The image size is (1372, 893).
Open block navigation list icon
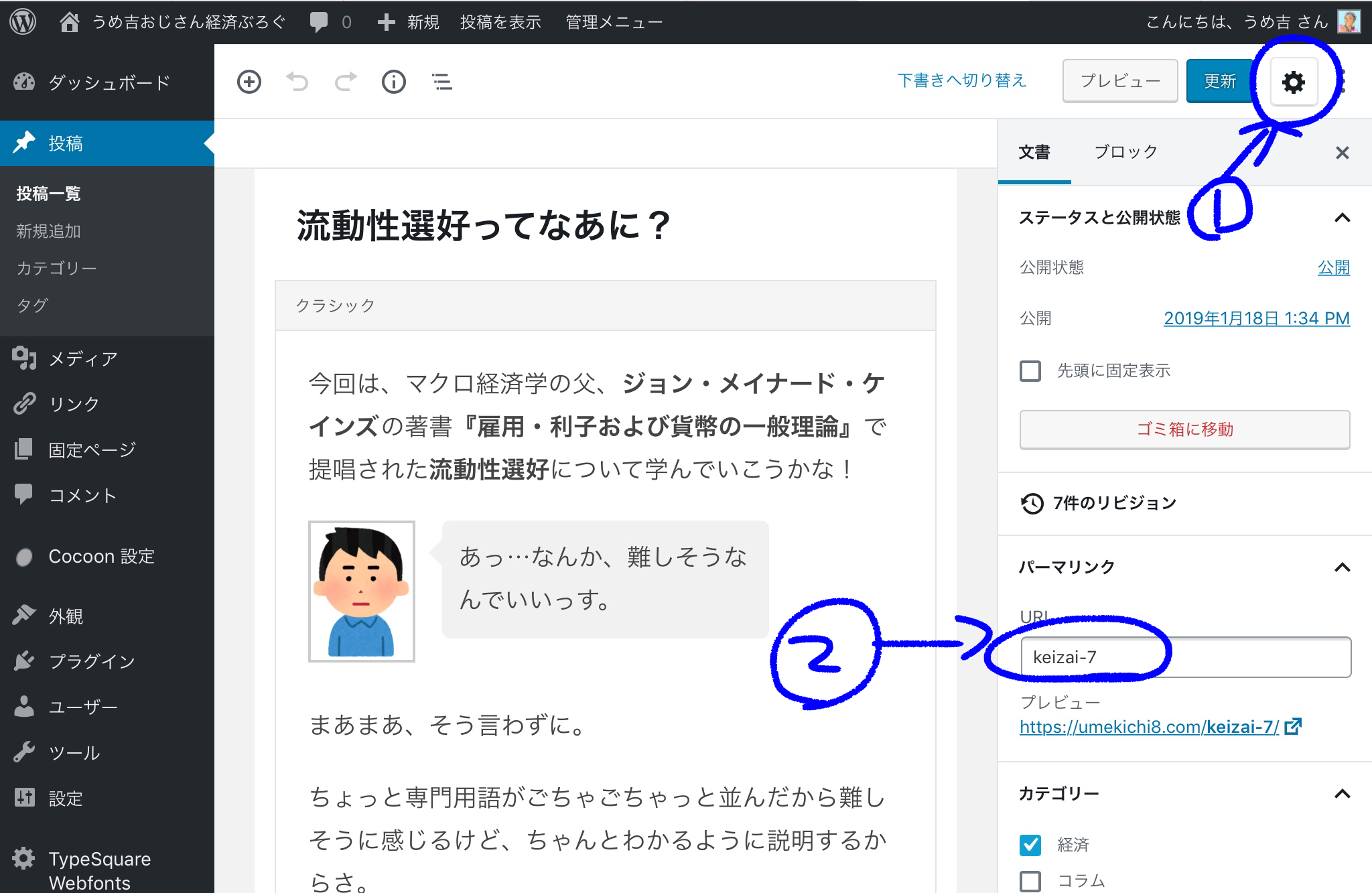click(442, 82)
